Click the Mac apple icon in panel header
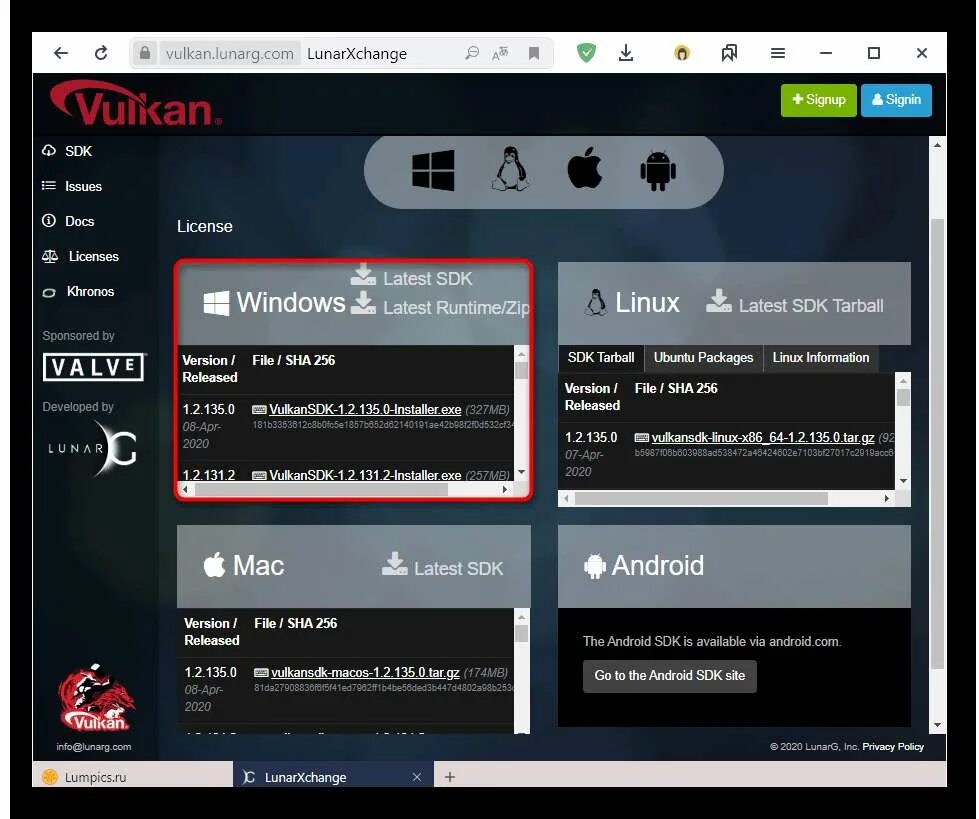This screenshot has width=979, height=819. point(214,565)
